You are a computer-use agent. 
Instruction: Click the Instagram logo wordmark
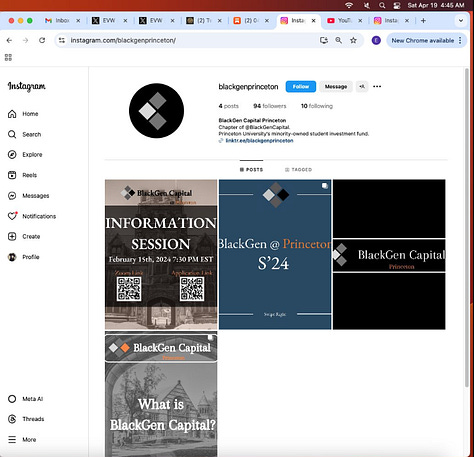[27, 87]
